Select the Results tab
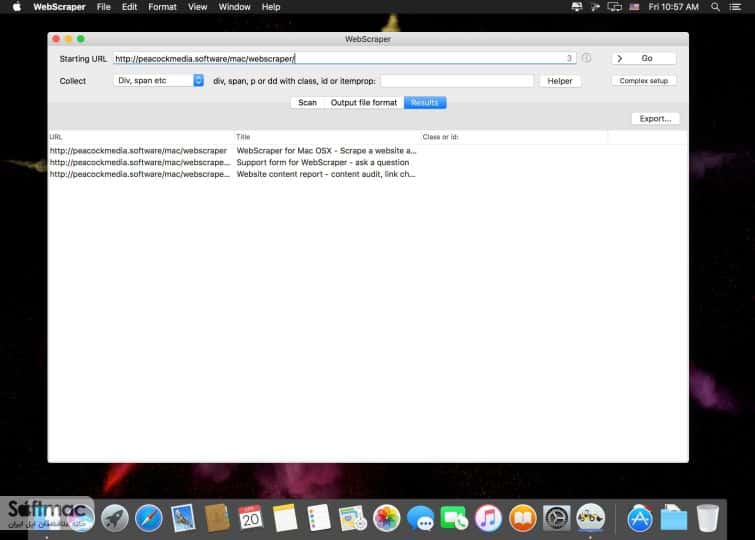The image size is (755, 540). 425,103
